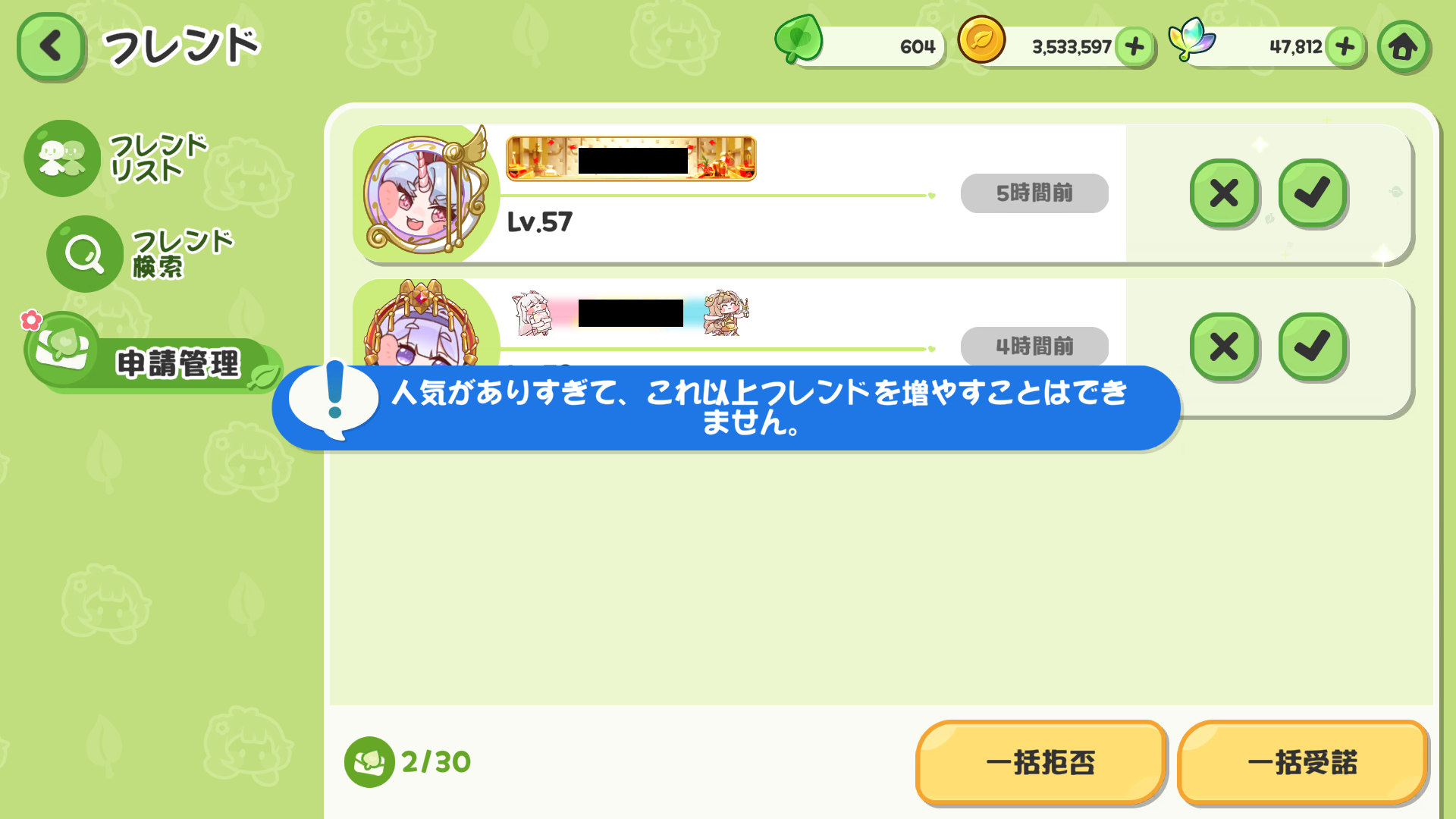Reject the Lv.57 player's friend request

pyautogui.click(x=1224, y=193)
